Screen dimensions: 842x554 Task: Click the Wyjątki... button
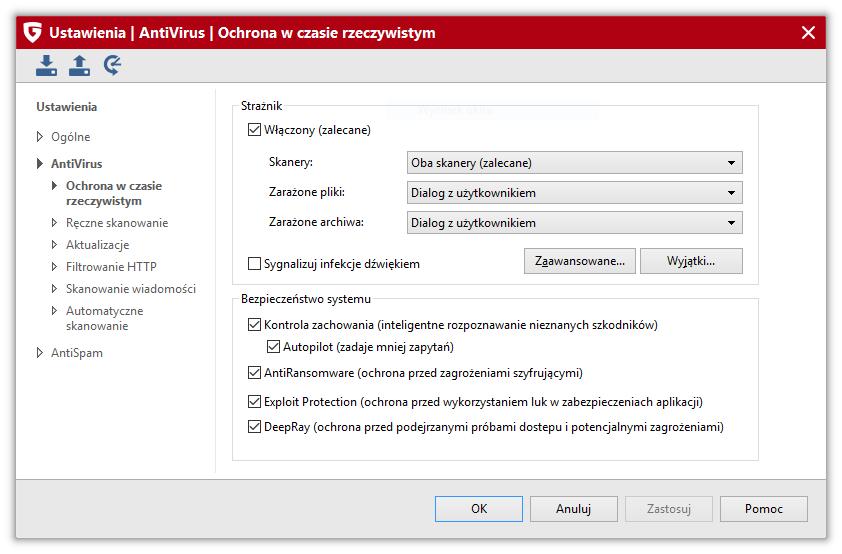point(691,261)
